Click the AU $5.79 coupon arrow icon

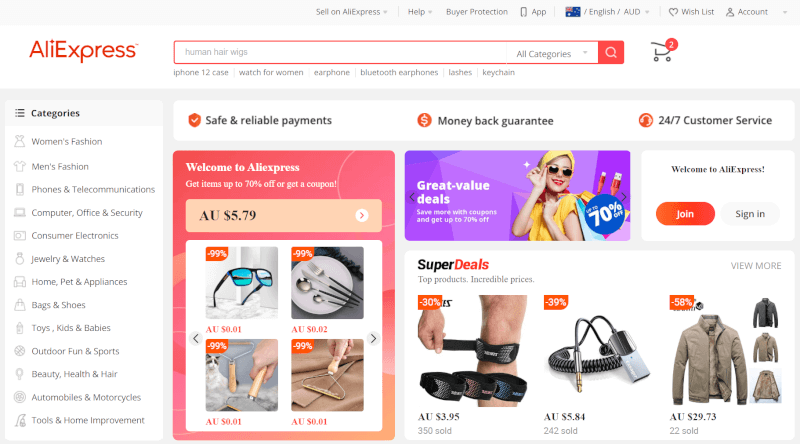pos(362,215)
